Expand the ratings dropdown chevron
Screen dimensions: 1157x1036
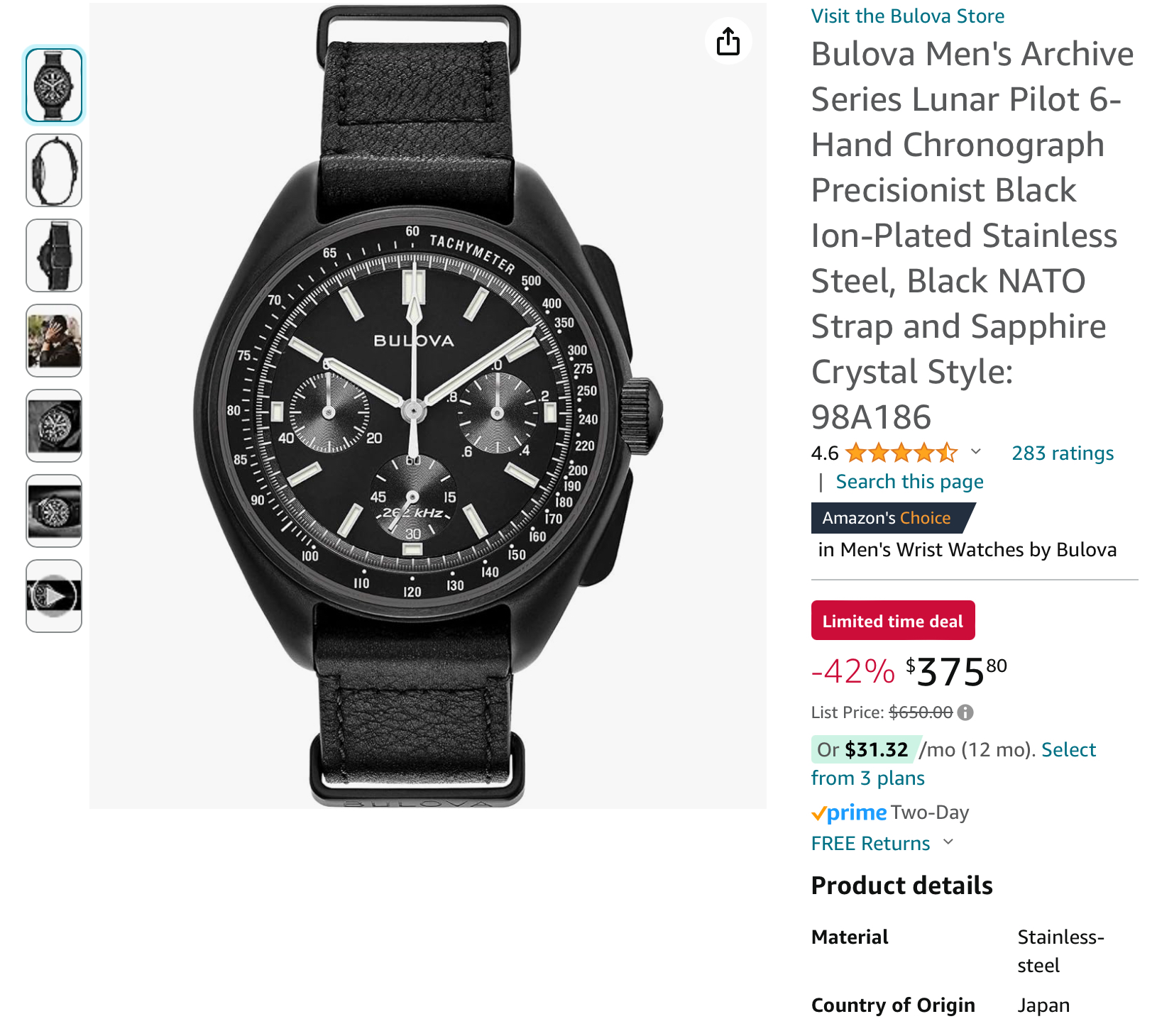click(x=976, y=452)
